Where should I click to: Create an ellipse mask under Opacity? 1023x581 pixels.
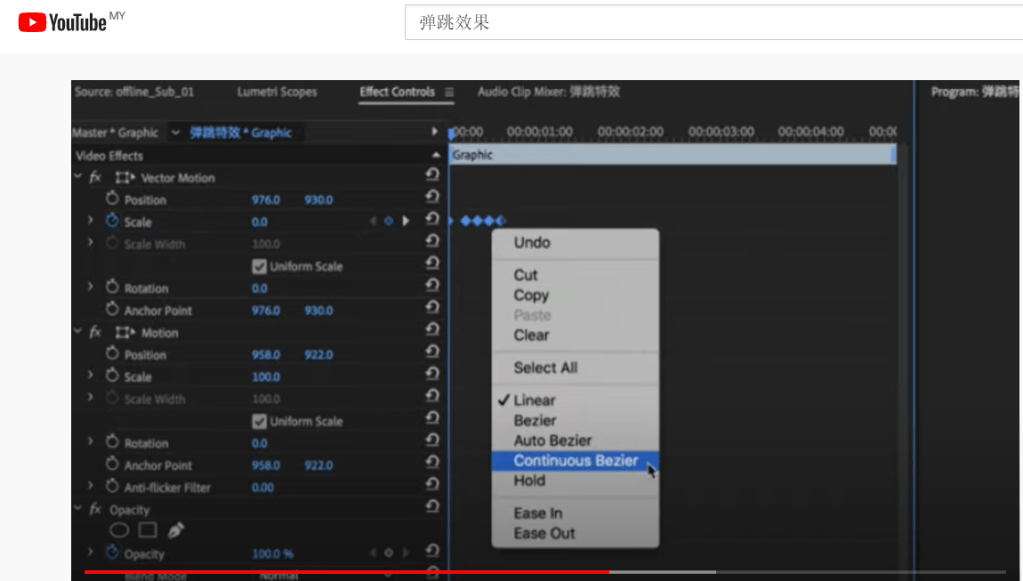(x=119, y=530)
